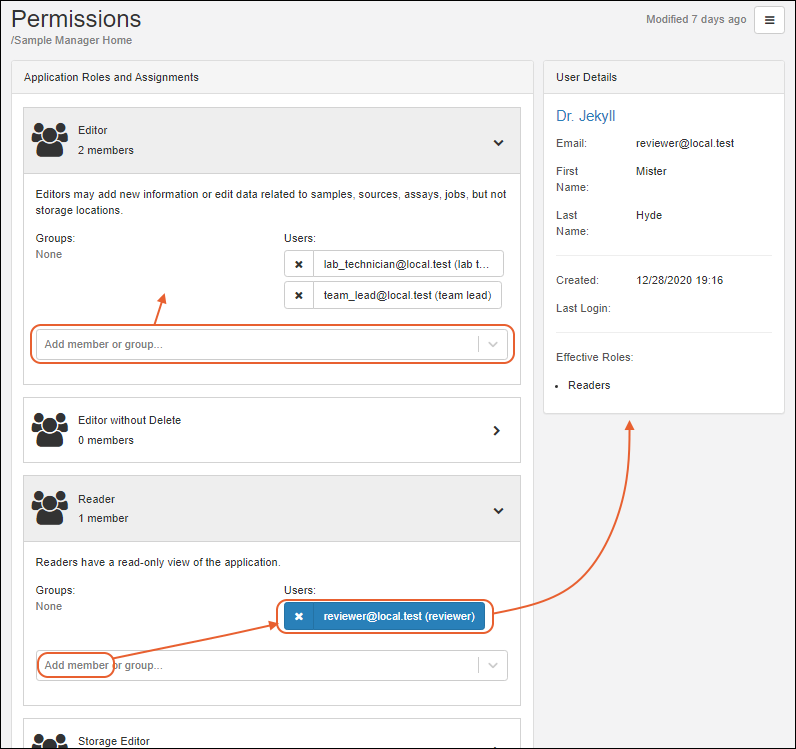796x749 pixels.
Task: Select the reviewer@local.test user button
Action: (x=398, y=616)
